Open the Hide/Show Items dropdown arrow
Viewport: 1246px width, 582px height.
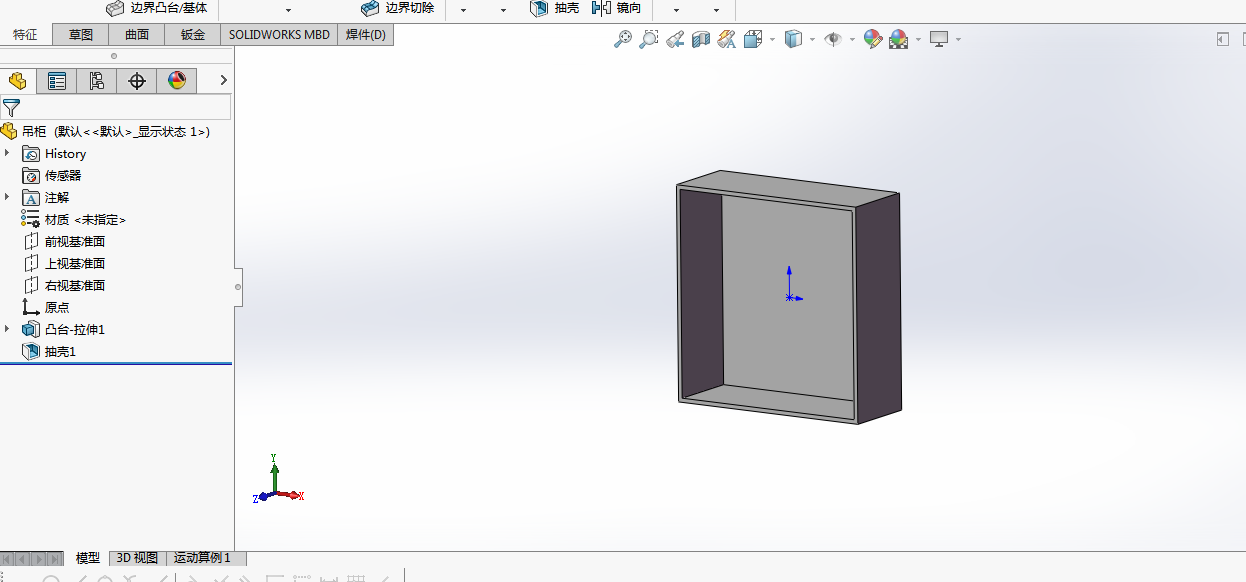(x=852, y=40)
